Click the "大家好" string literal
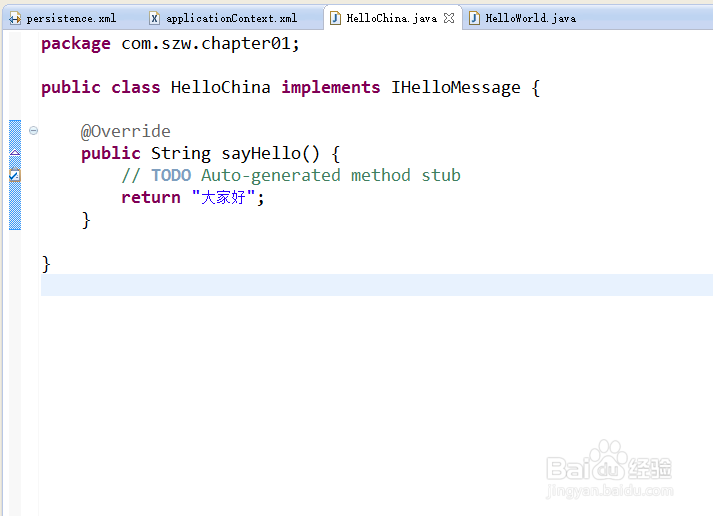This screenshot has width=713, height=516. pyautogui.click(x=223, y=197)
